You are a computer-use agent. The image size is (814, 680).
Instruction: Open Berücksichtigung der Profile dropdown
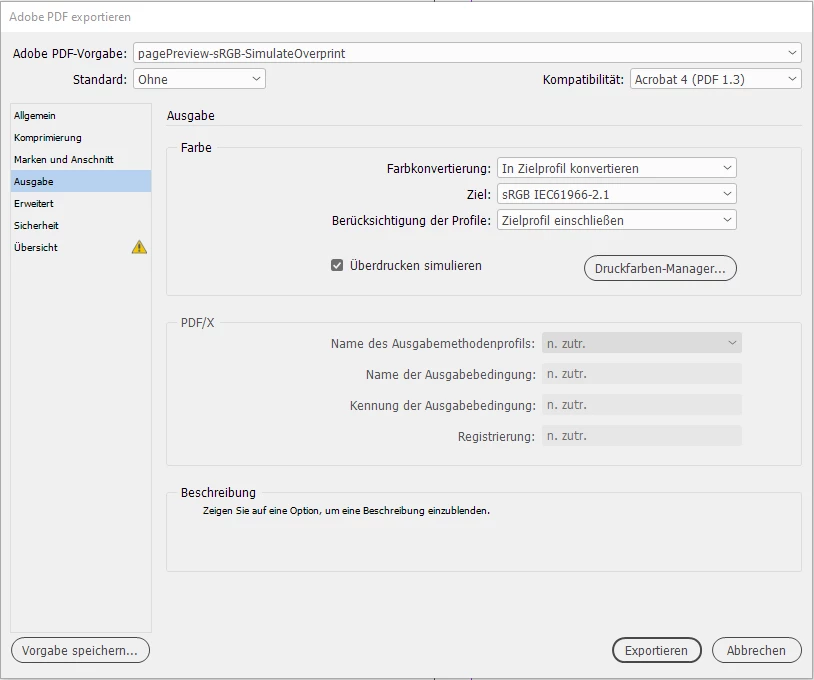617,220
